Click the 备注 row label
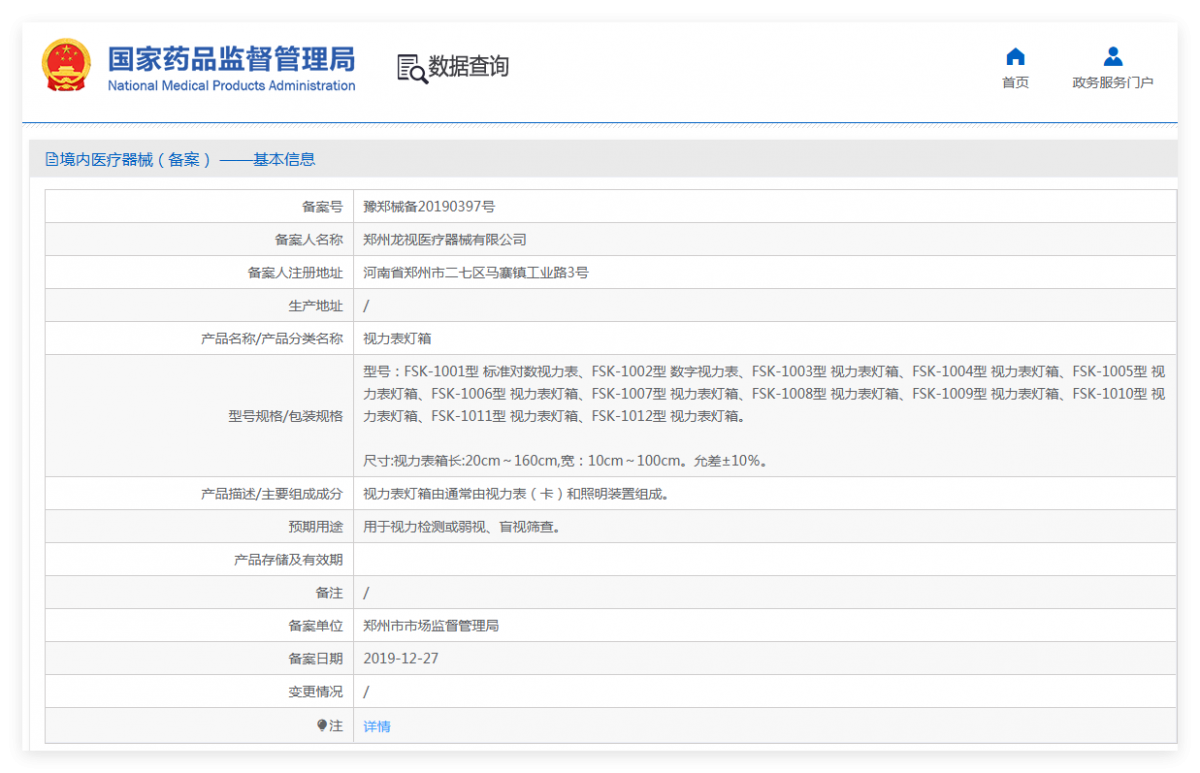 (x=329, y=593)
